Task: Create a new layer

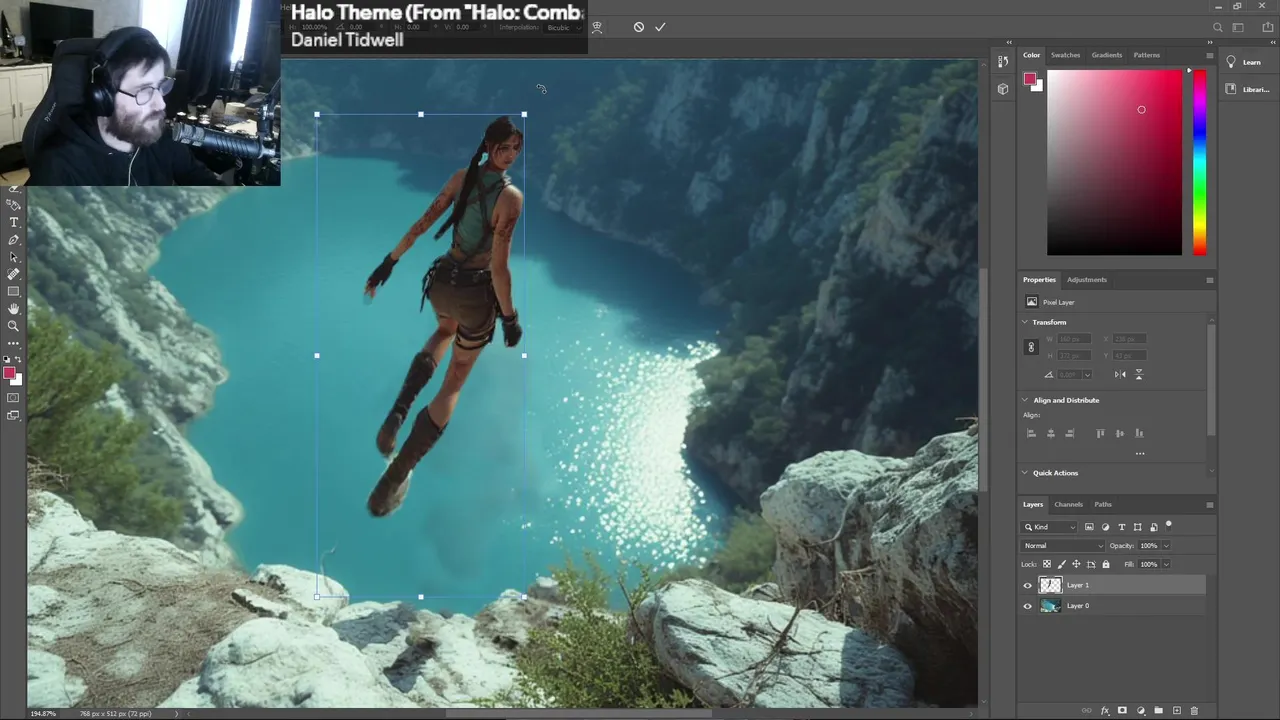Action: click(1177, 710)
